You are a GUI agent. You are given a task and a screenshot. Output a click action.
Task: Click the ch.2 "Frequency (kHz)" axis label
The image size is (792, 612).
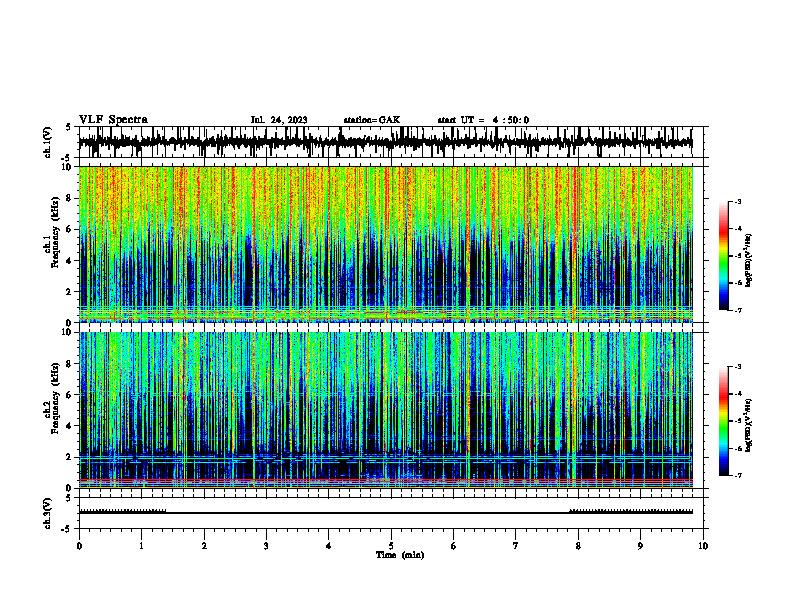click(x=56, y=398)
